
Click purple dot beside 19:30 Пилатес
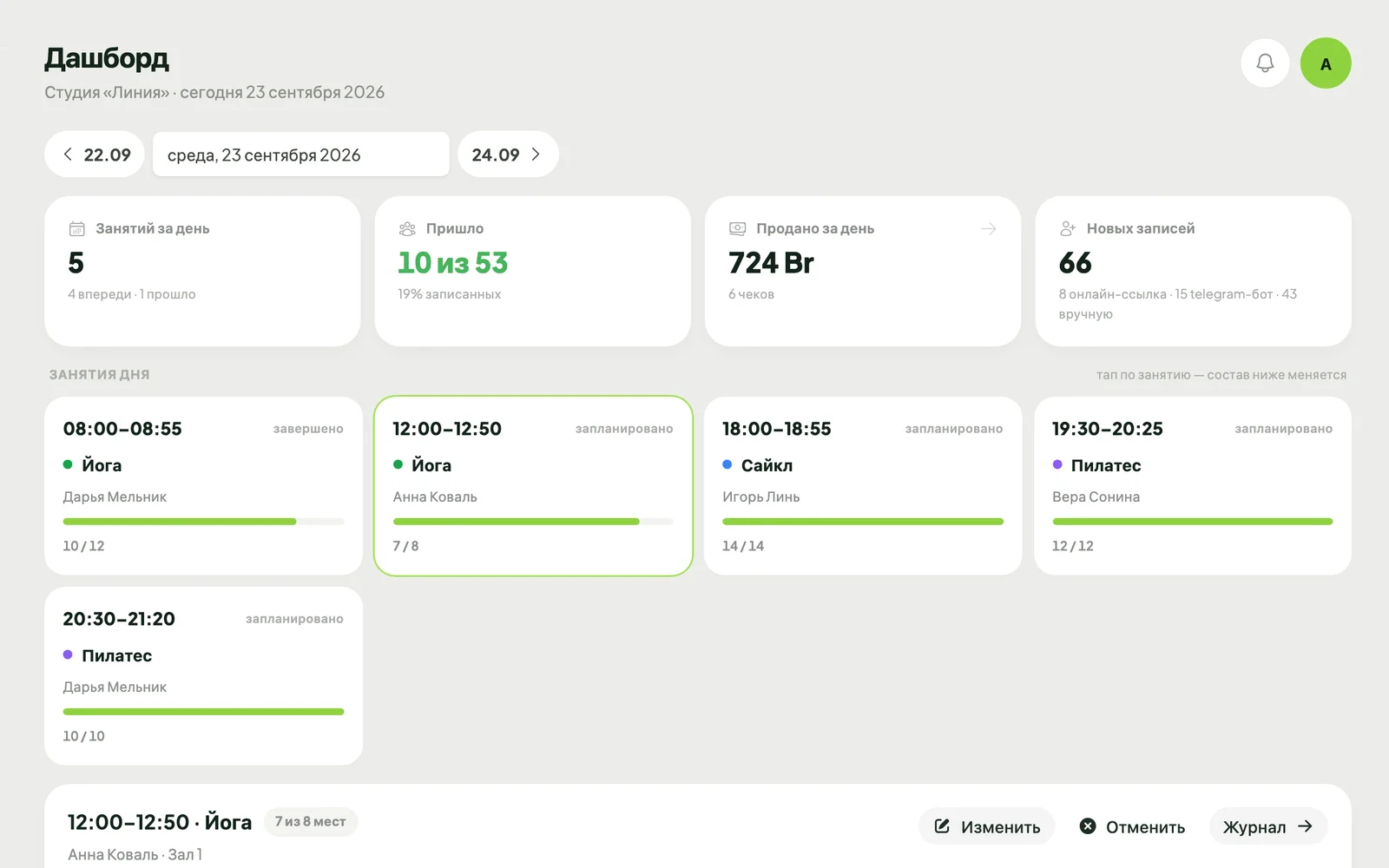coord(1057,464)
